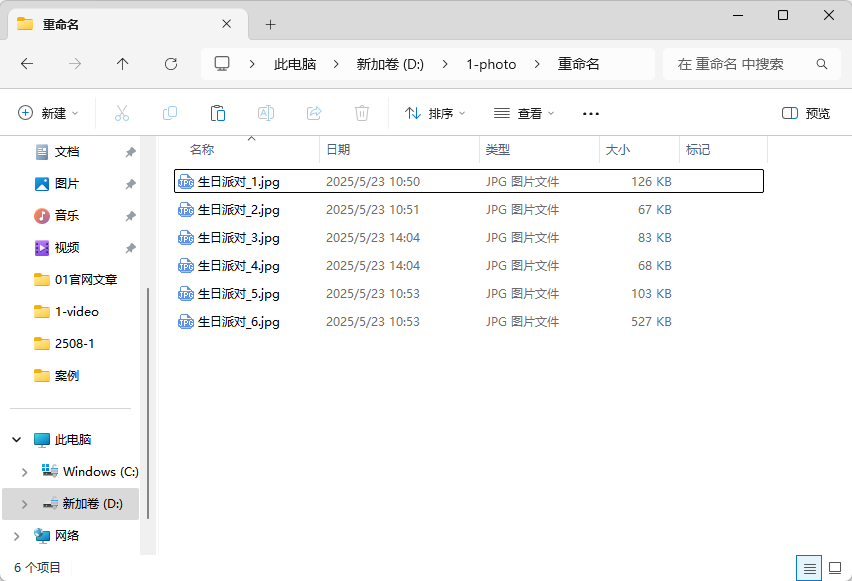The height and width of the screenshot is (581, 852).
Task: Go up one folder level
Action: 123,64
